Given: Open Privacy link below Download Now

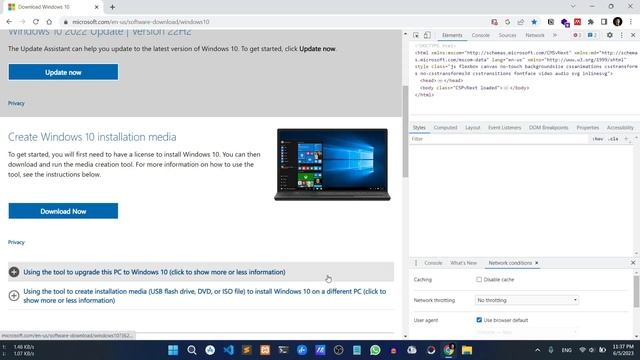Looking at the screenshot, I should [16, 242].
